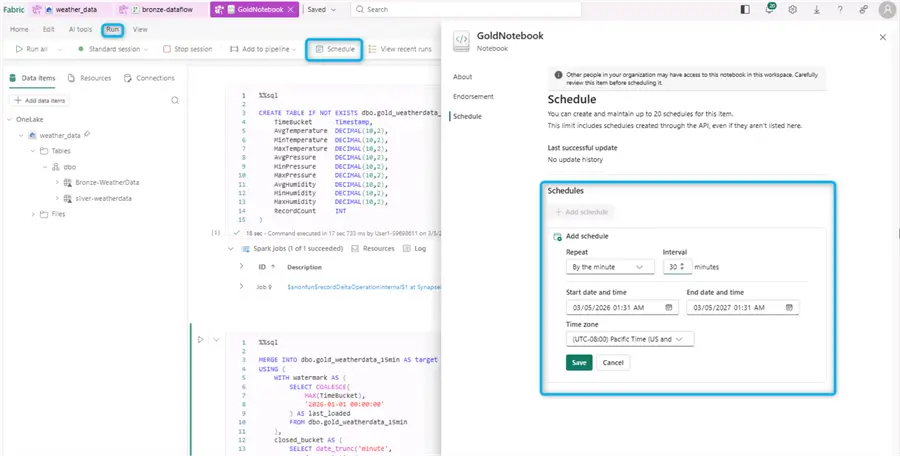Switch to the Connections pane tab
This screenshot has height=456, width=900.
point(149,78)
